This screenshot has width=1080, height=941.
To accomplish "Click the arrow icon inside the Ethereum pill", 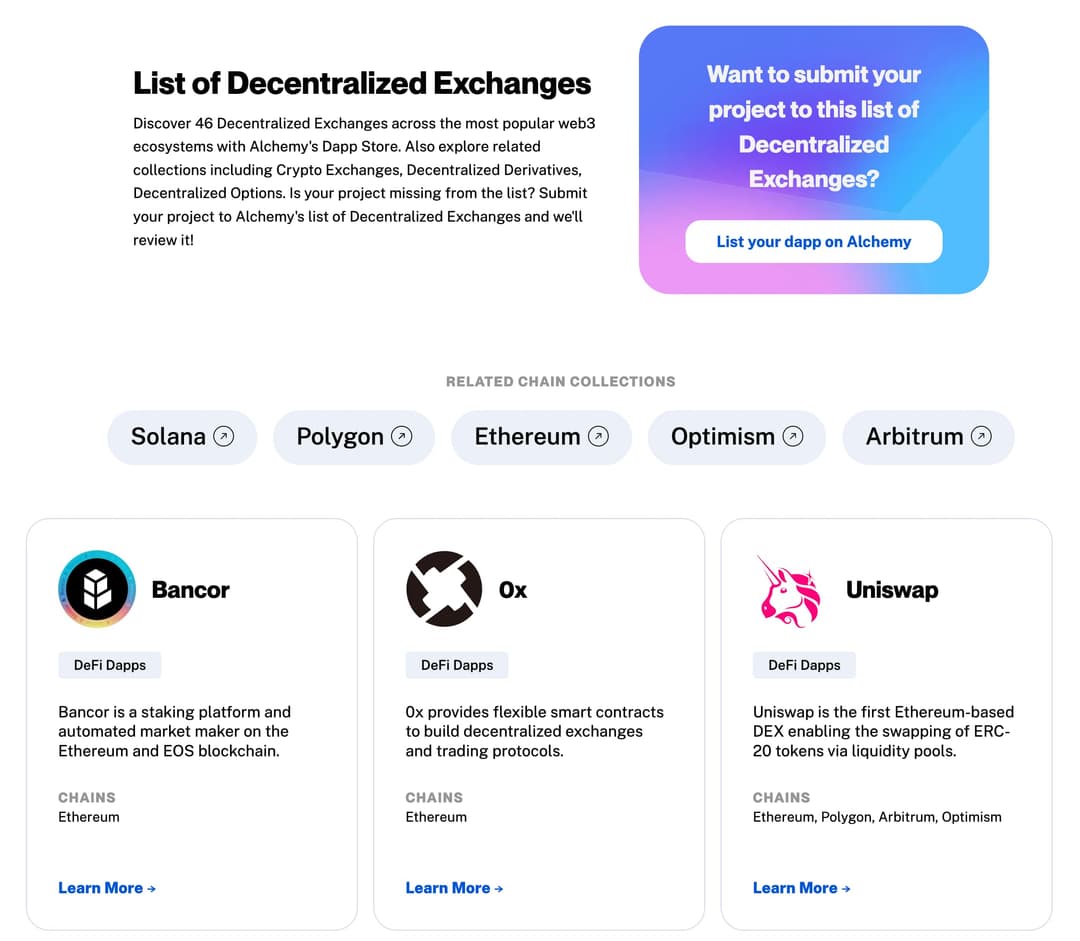I will pos(598,436).
